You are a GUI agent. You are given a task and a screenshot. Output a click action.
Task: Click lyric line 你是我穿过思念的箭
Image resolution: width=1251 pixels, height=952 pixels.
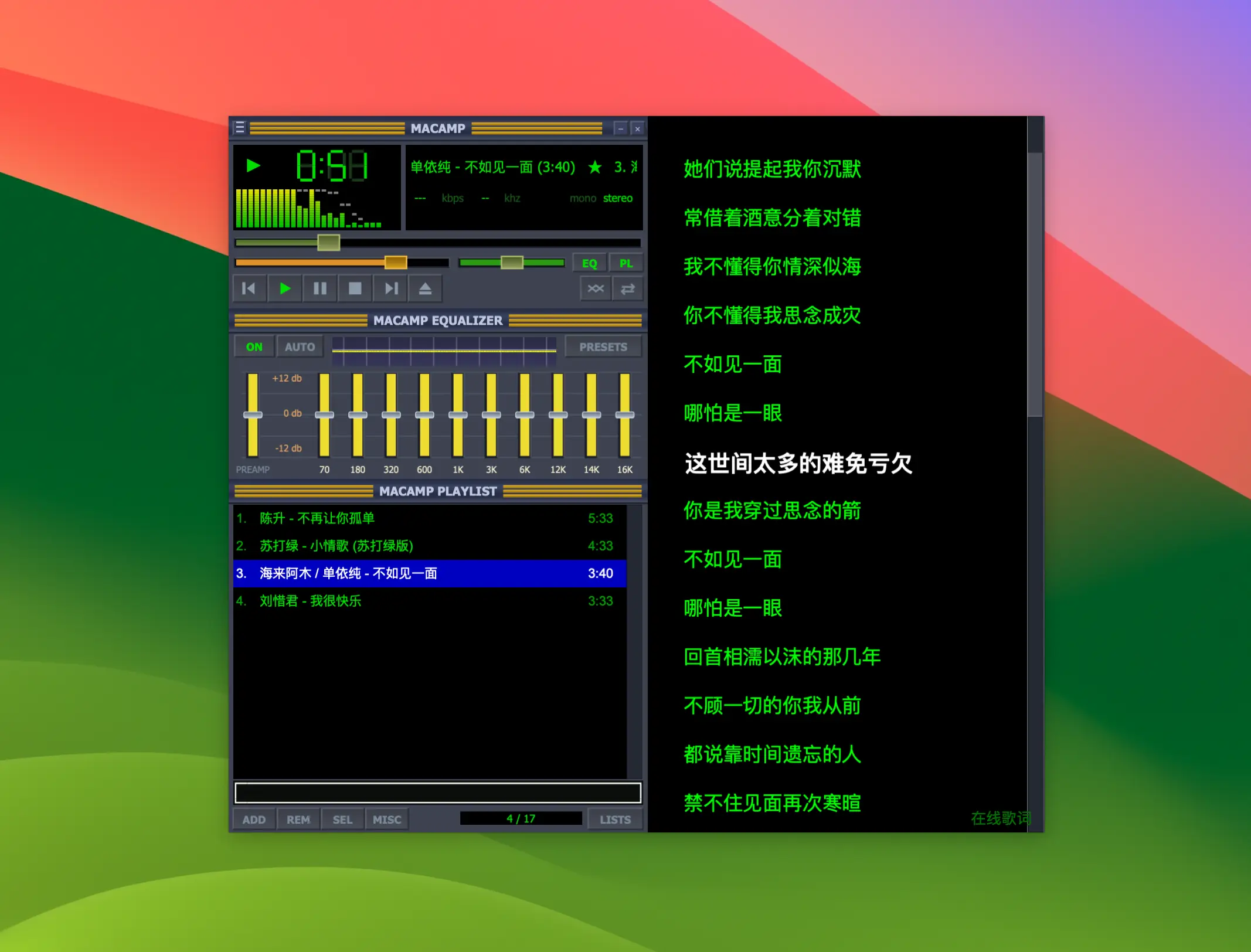click(772, 510)
